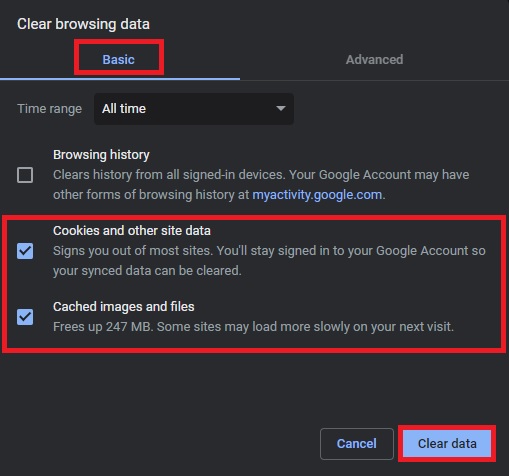This screenshot has width=509, height=476.
Task: Click the dropdown arrow beside All time
Action: [x=281, y=108]
